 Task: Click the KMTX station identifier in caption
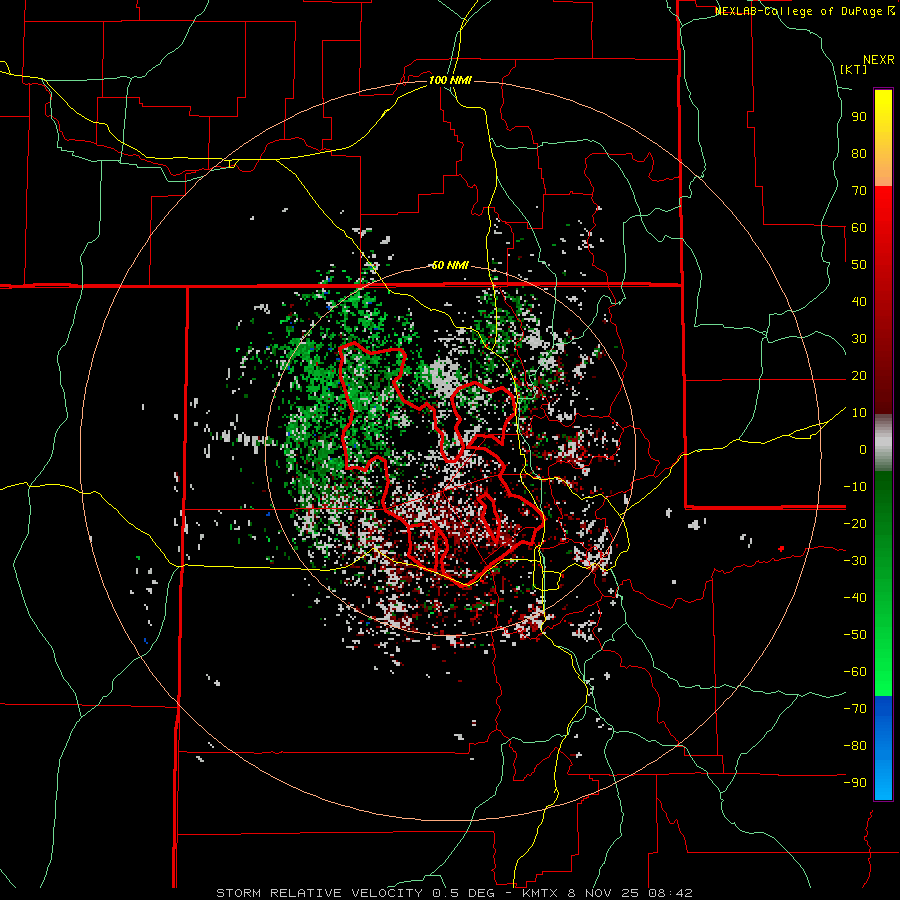[x=542, y=893]
